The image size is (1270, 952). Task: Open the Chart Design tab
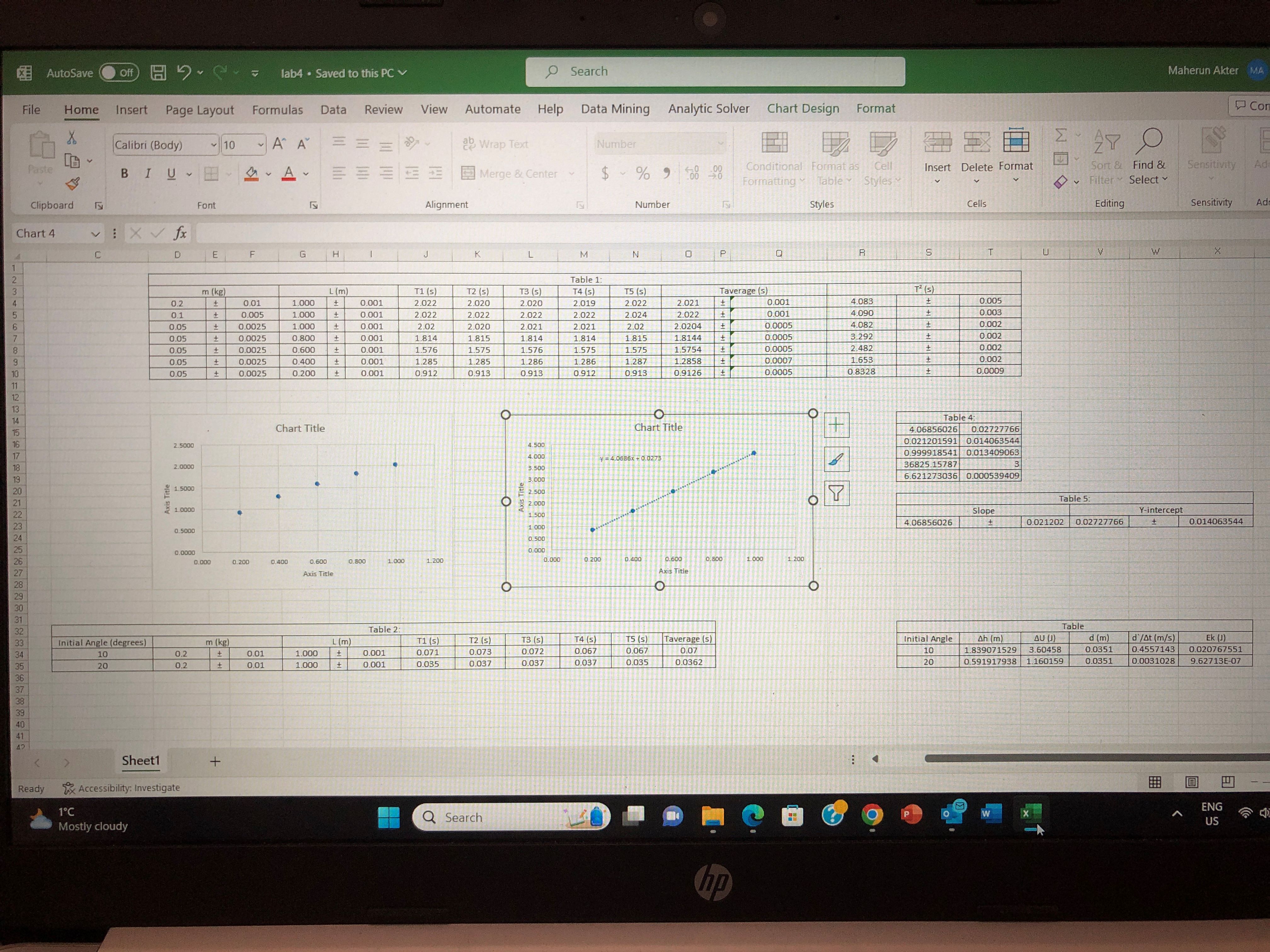(x=803, y=109)
